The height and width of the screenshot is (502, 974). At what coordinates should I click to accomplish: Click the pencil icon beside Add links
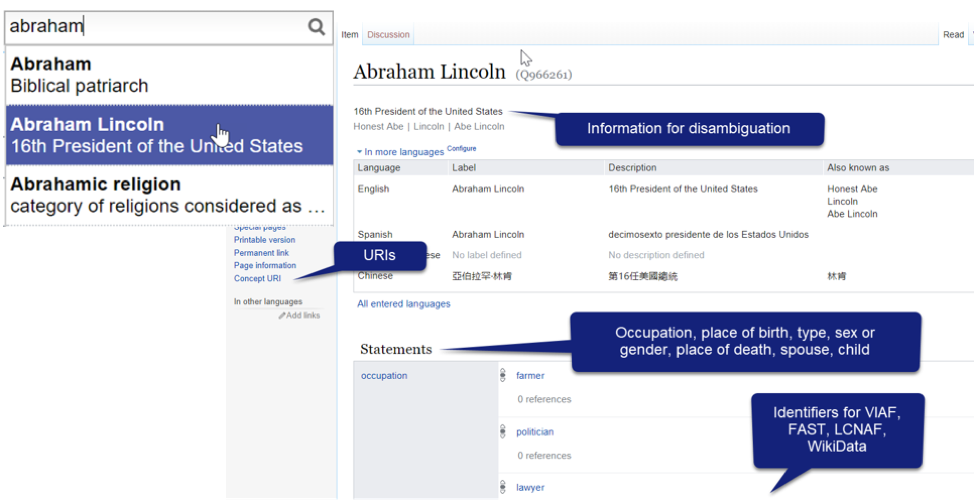pos(282,316)
